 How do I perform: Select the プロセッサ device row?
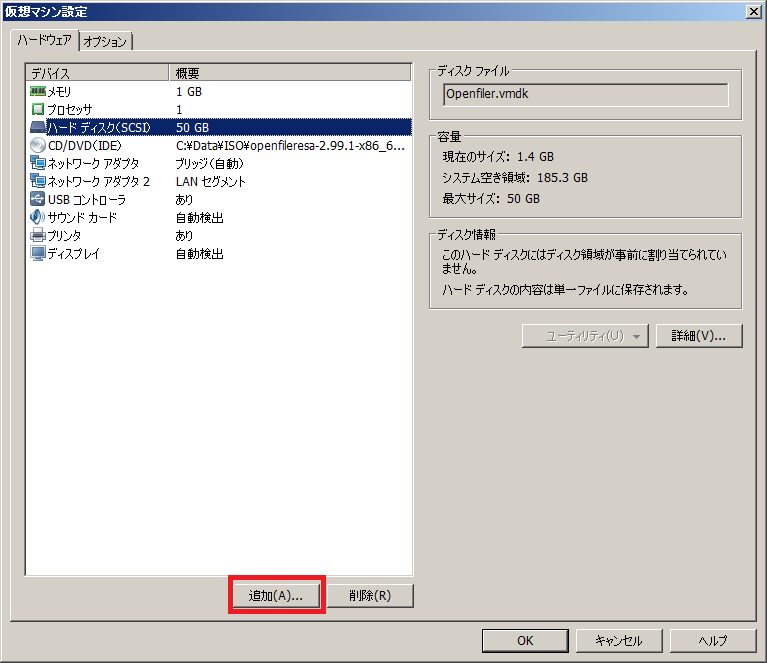(x=219, y=109)
